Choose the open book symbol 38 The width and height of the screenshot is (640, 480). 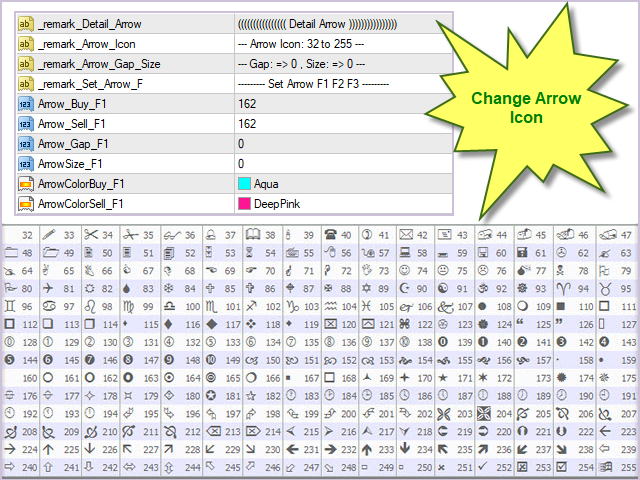coord(250,234)
